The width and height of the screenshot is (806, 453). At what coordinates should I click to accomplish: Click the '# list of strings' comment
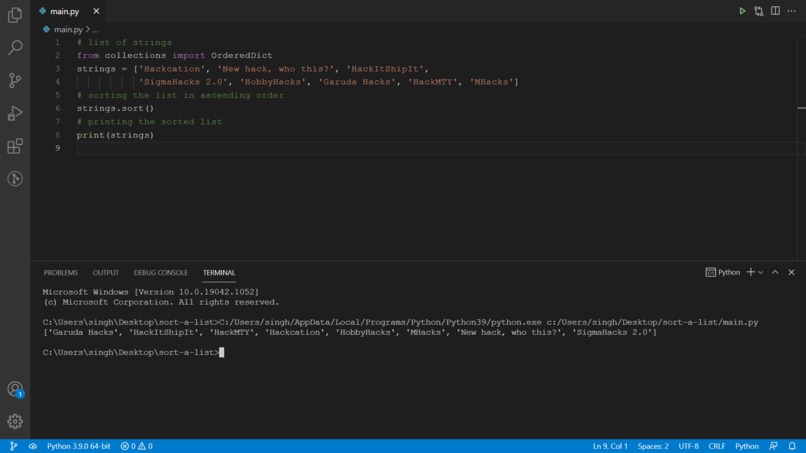[x=124, y=42]
